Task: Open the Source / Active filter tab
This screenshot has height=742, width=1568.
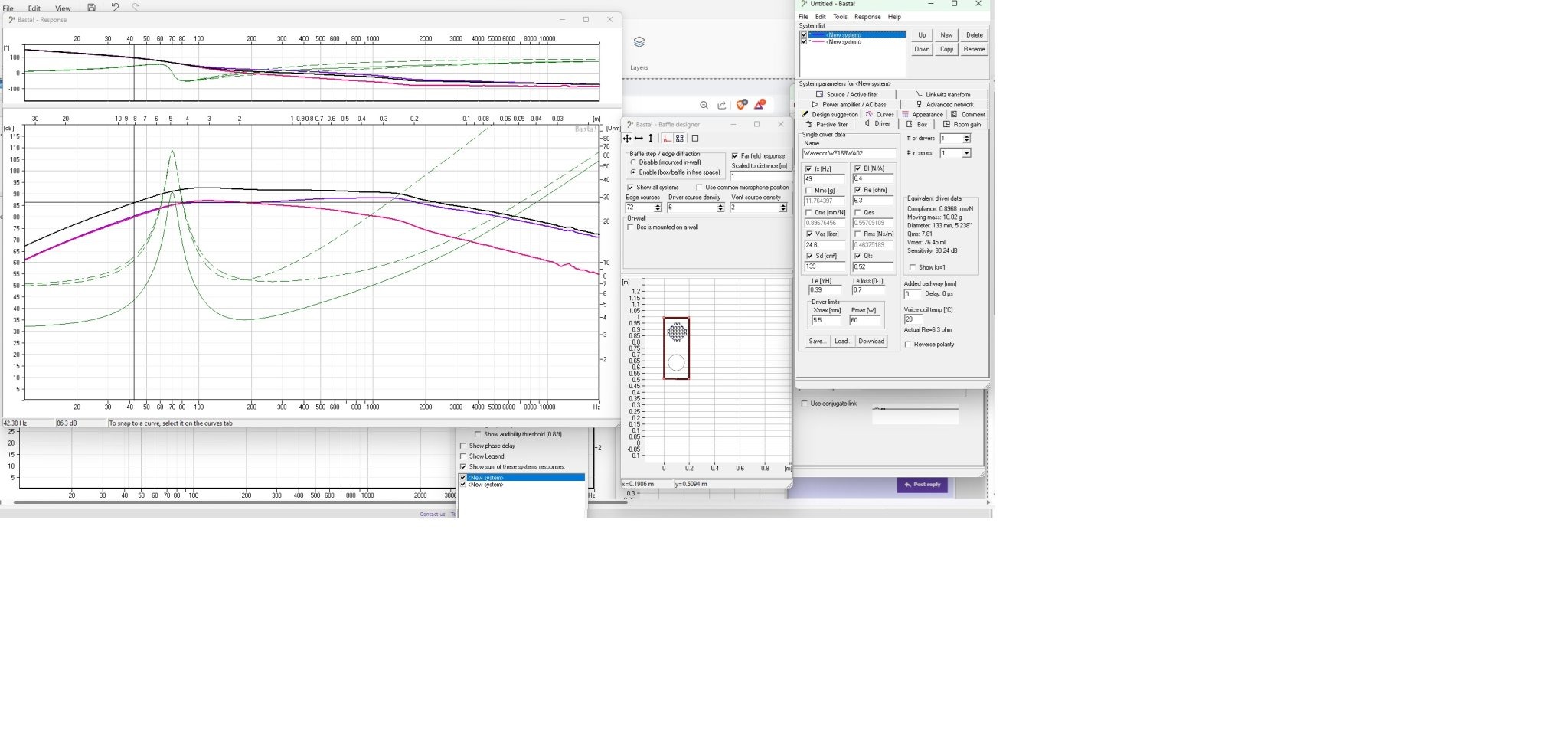Action: click(x=847, y=94)
